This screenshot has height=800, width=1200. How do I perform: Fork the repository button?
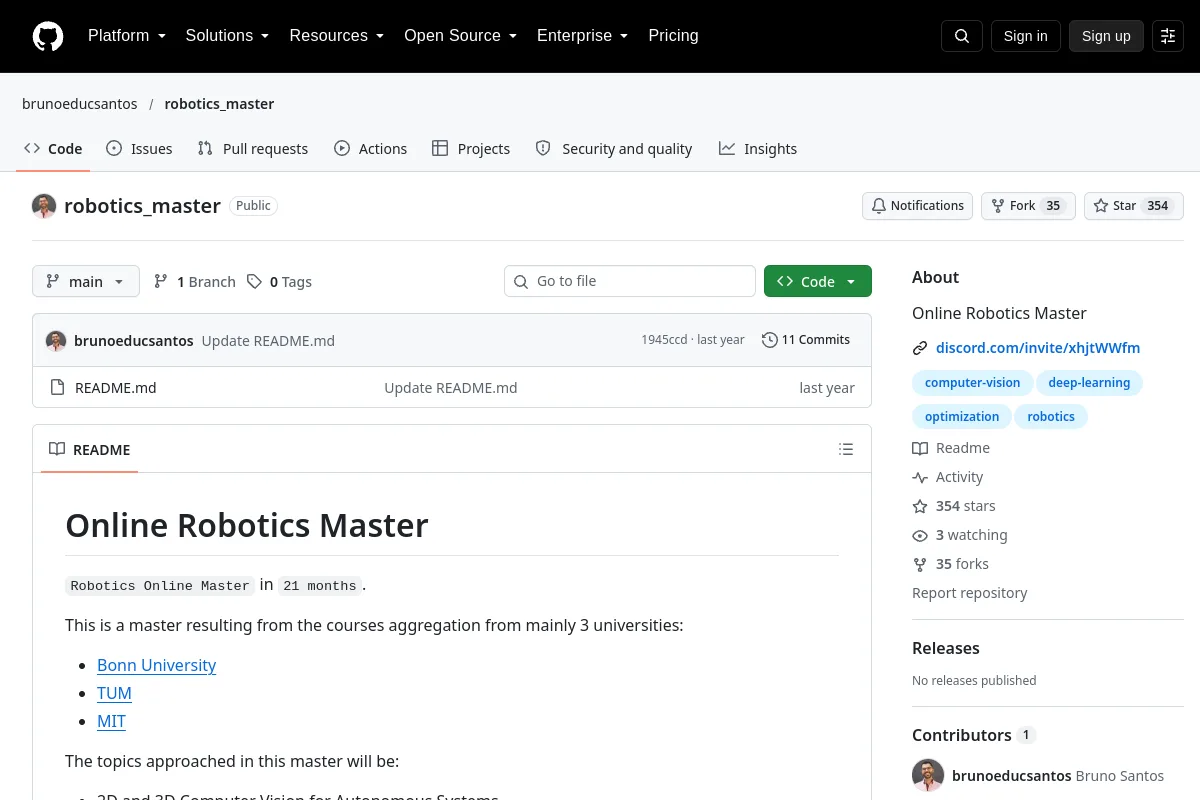click(1028, 206)
